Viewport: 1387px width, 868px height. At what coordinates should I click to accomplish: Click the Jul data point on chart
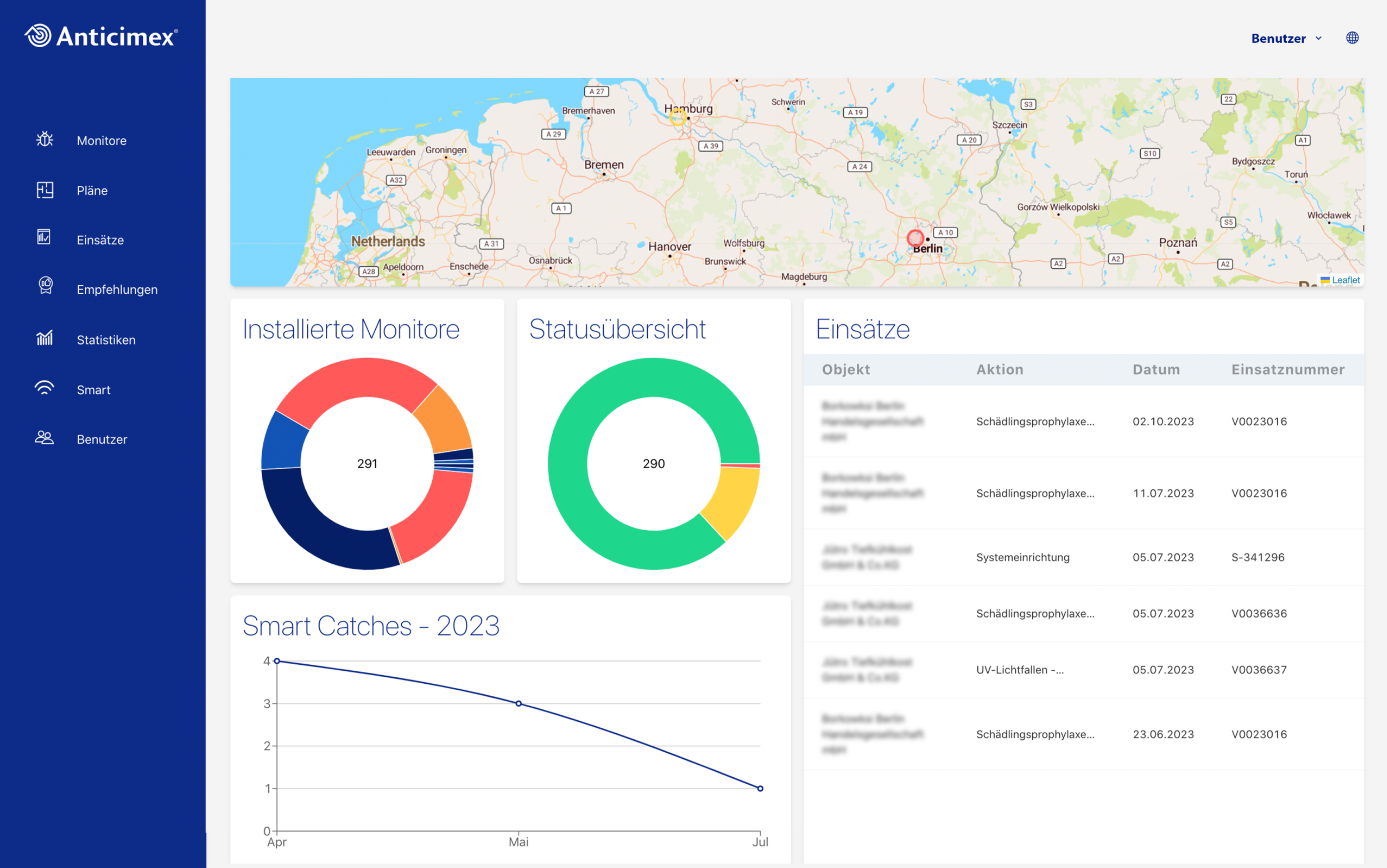click(760, 788)
